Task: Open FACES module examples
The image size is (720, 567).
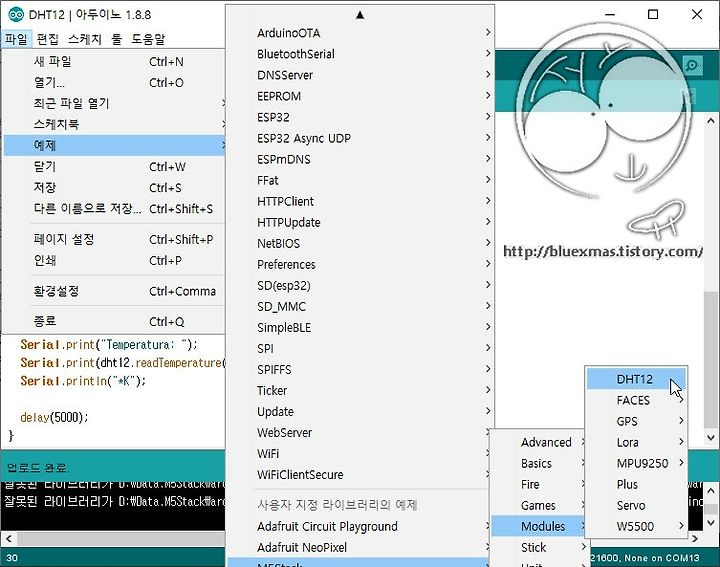Action: [x=636, y=400]
